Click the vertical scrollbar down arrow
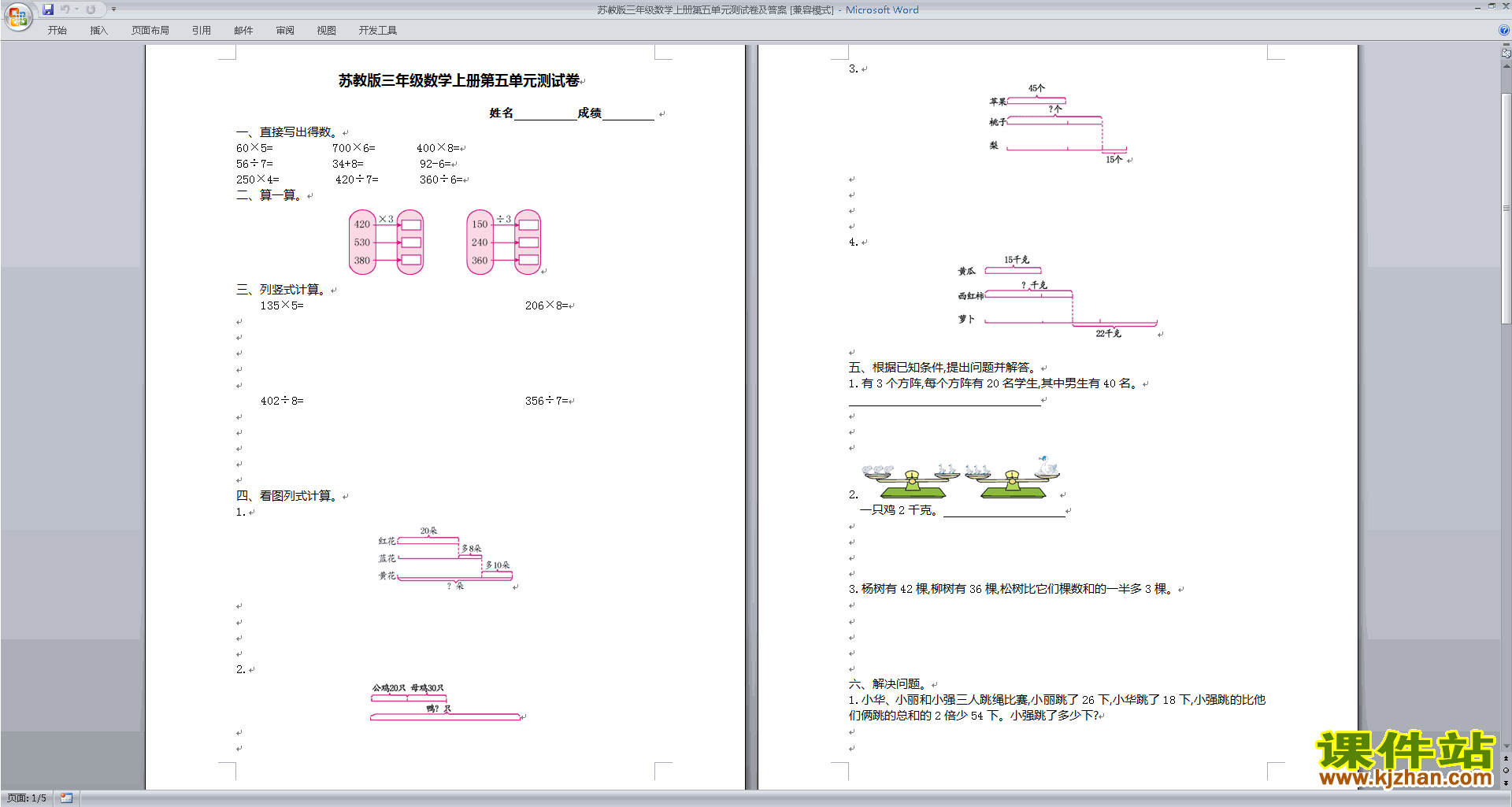Screen dimensions: 1512x807 1506,746
